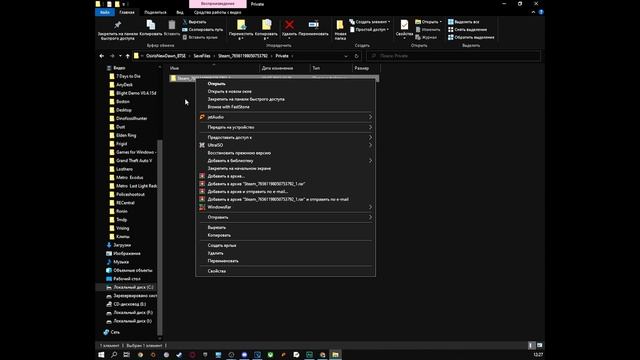Viewport: 640px width, 360px height.
Task: Click the Поиск Private search field
Action: [453, 56]
